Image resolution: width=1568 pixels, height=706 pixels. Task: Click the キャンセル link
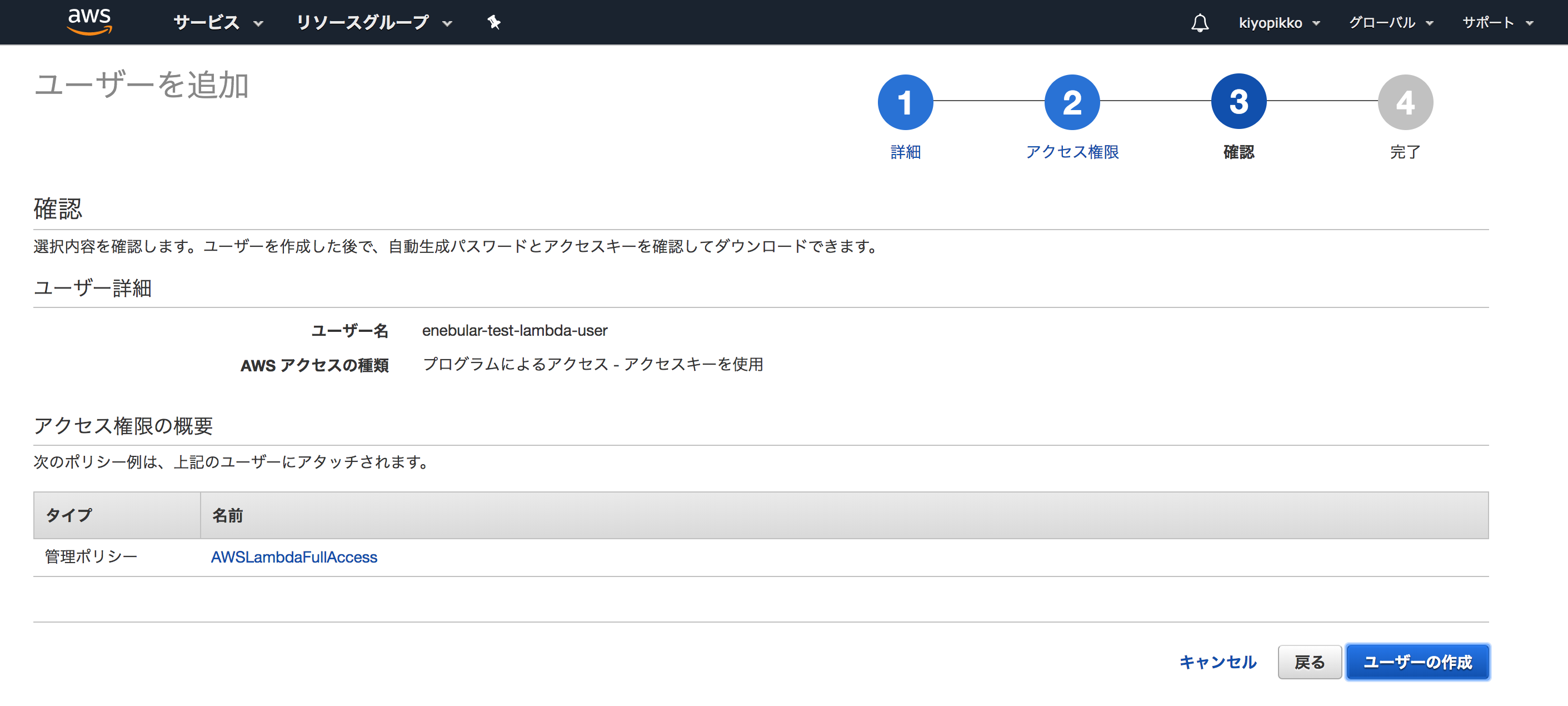(x=1217, y=662)
